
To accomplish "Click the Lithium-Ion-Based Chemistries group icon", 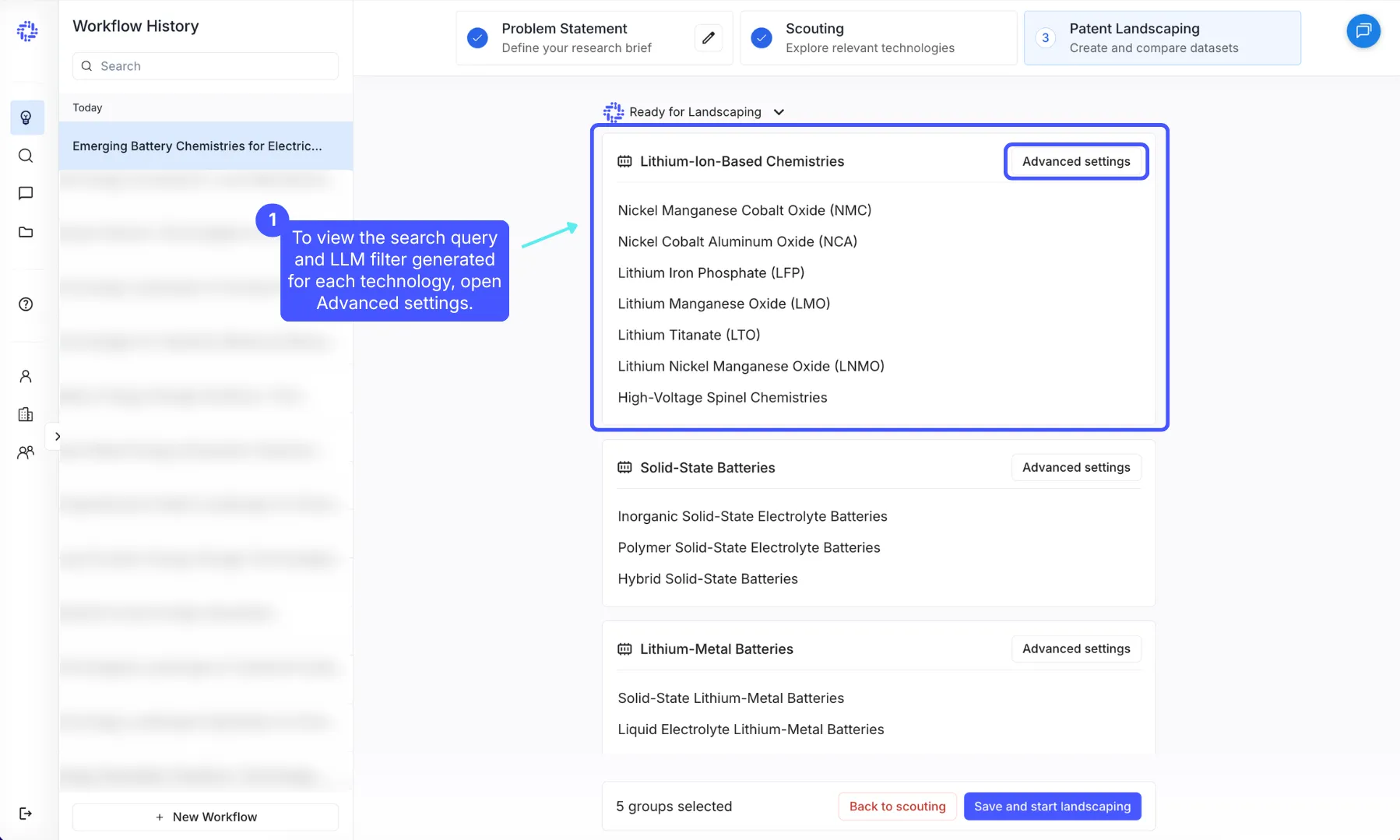I will pos(624,161).
